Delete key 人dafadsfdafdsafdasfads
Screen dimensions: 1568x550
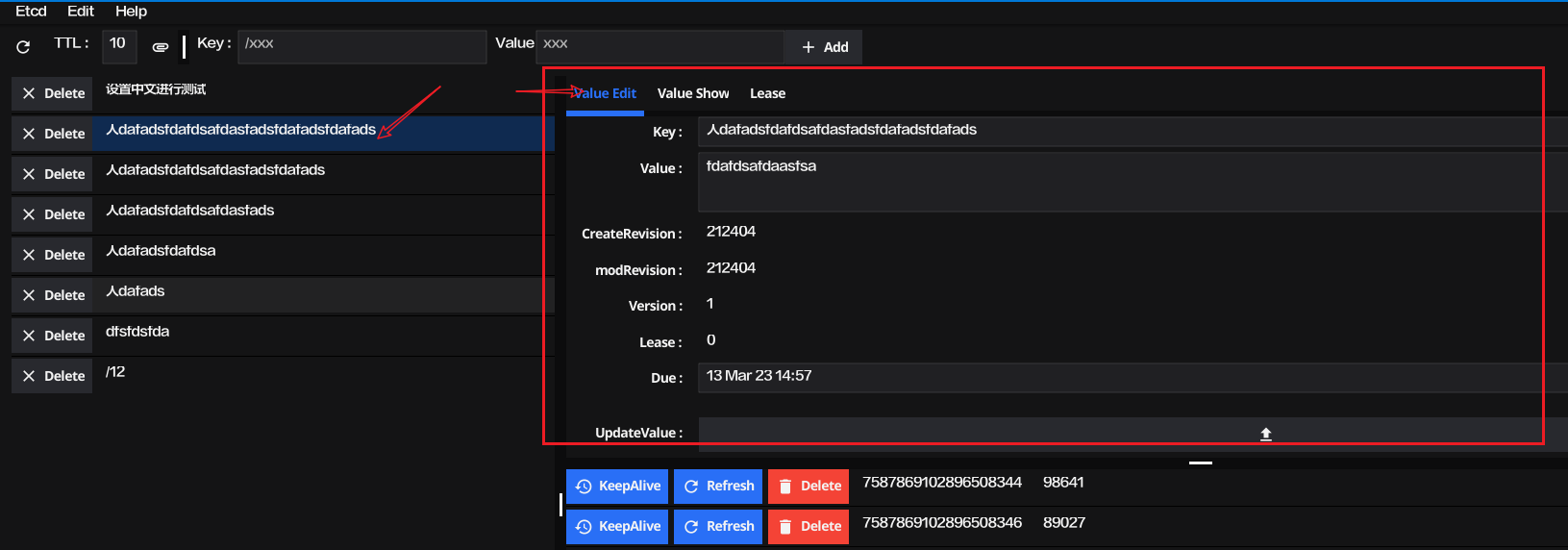pos(52,214)
